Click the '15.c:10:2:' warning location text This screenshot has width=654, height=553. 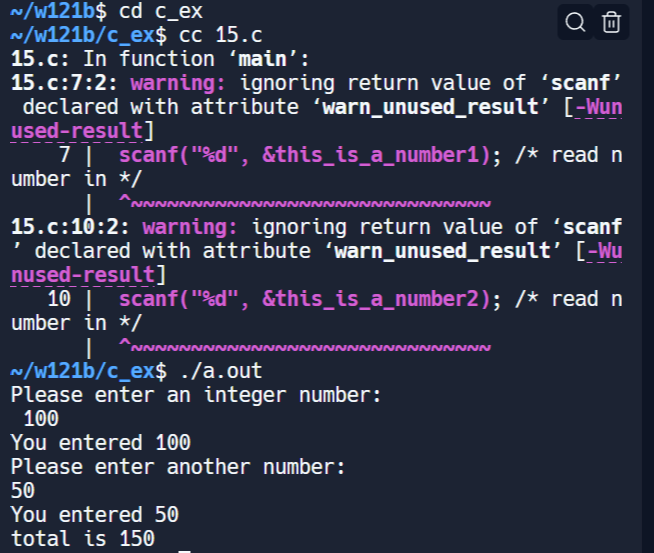coord(70,227)
